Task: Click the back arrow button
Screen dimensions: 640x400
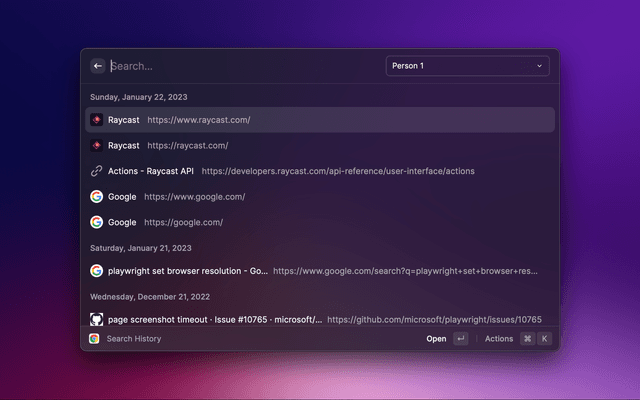Action: 98,66
